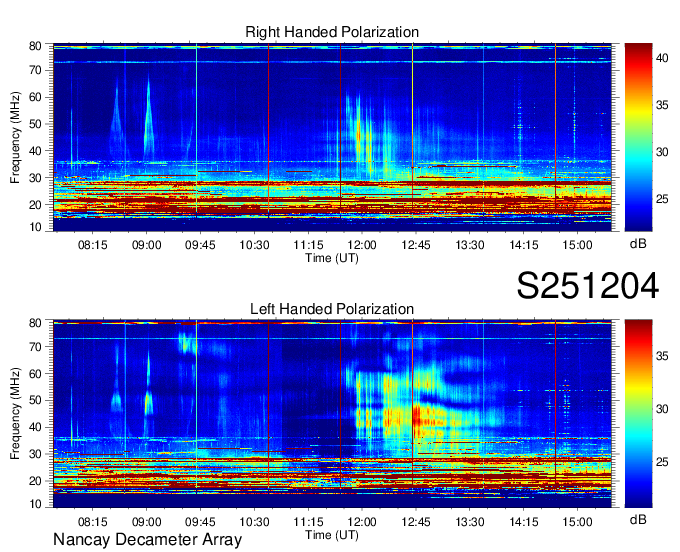Click the 10:30 time tick on the left-handed plot
The image size is (680, 552).
click(x=254, y=521)
